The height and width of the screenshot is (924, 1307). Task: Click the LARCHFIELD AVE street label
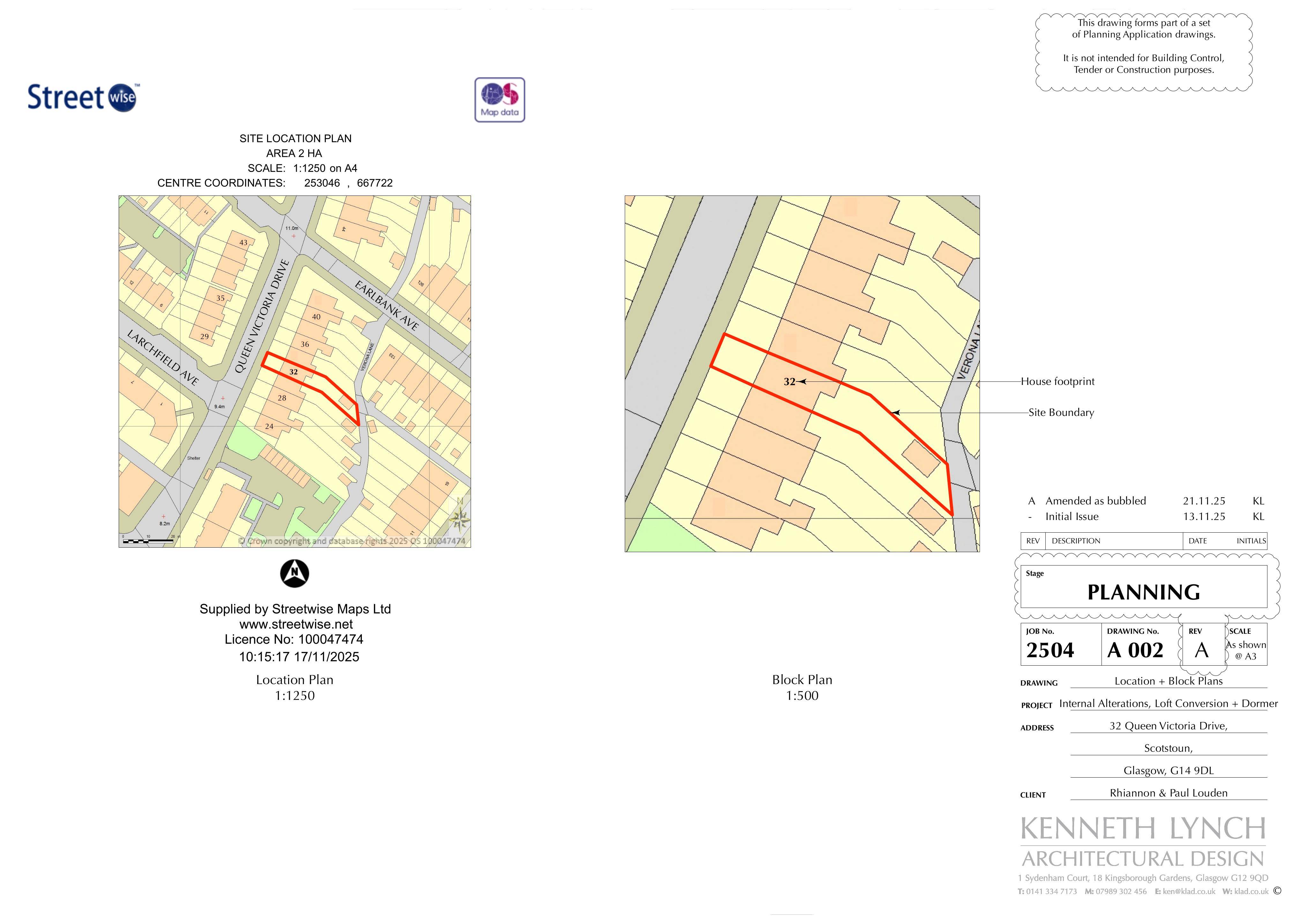click(x=163, y=357)
